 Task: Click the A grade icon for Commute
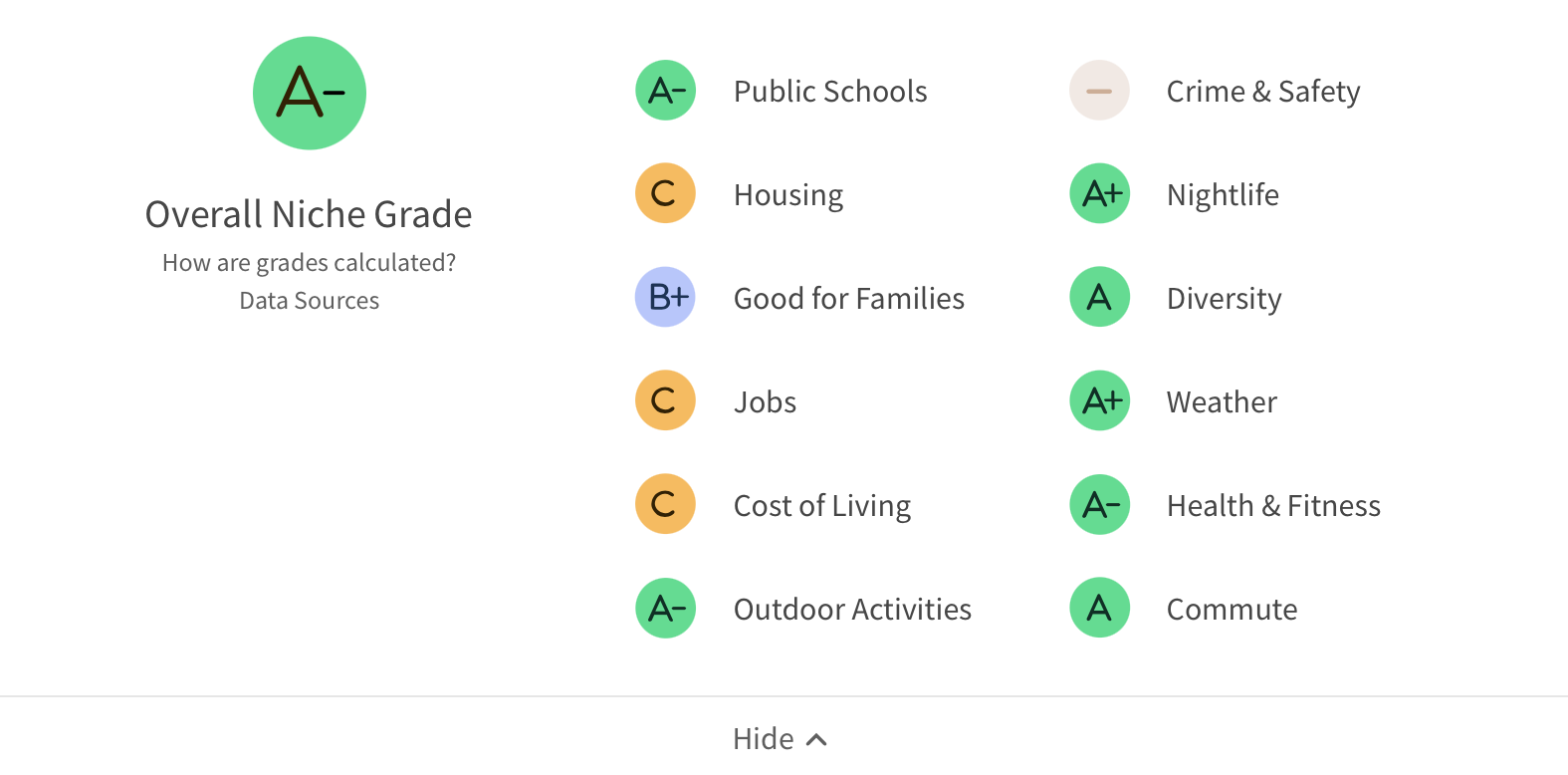click(x=1100, y=608)
